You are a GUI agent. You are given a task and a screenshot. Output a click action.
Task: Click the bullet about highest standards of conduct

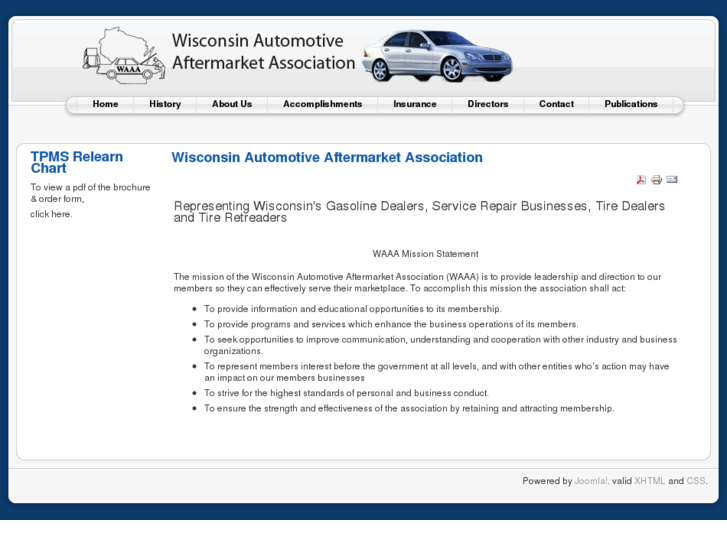coord(346,393)
